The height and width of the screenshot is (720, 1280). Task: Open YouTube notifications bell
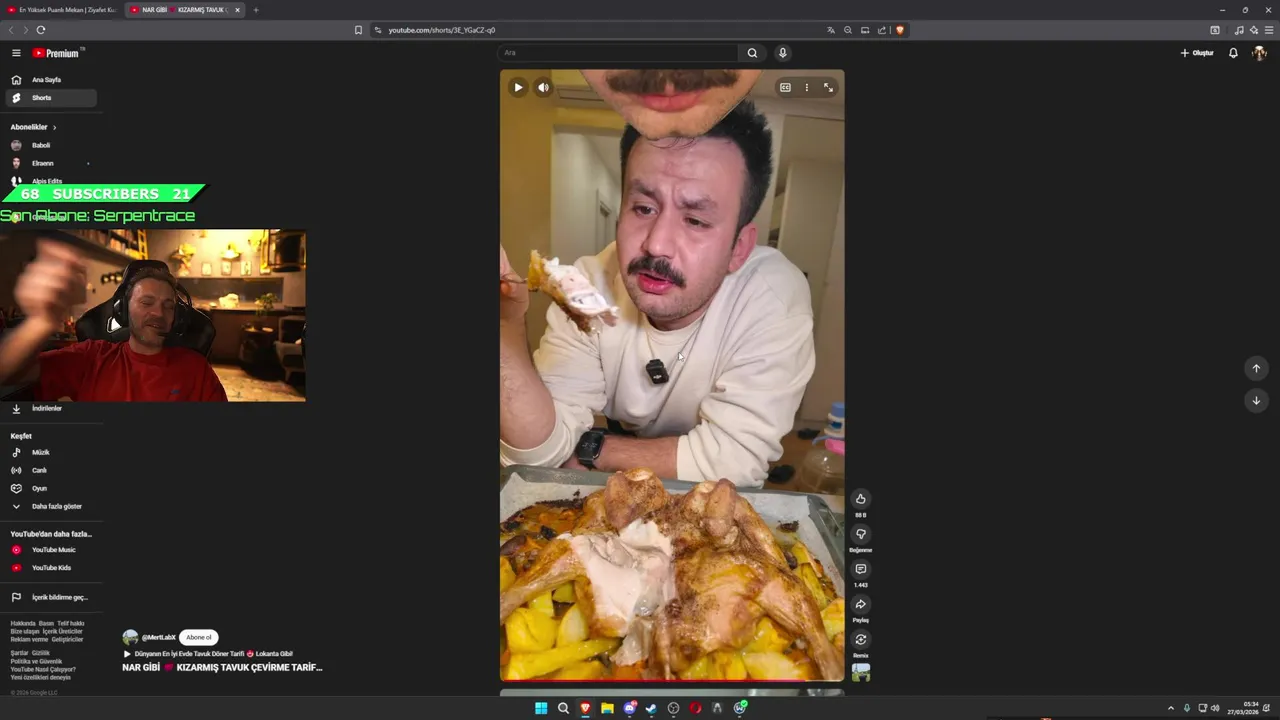1233,53
